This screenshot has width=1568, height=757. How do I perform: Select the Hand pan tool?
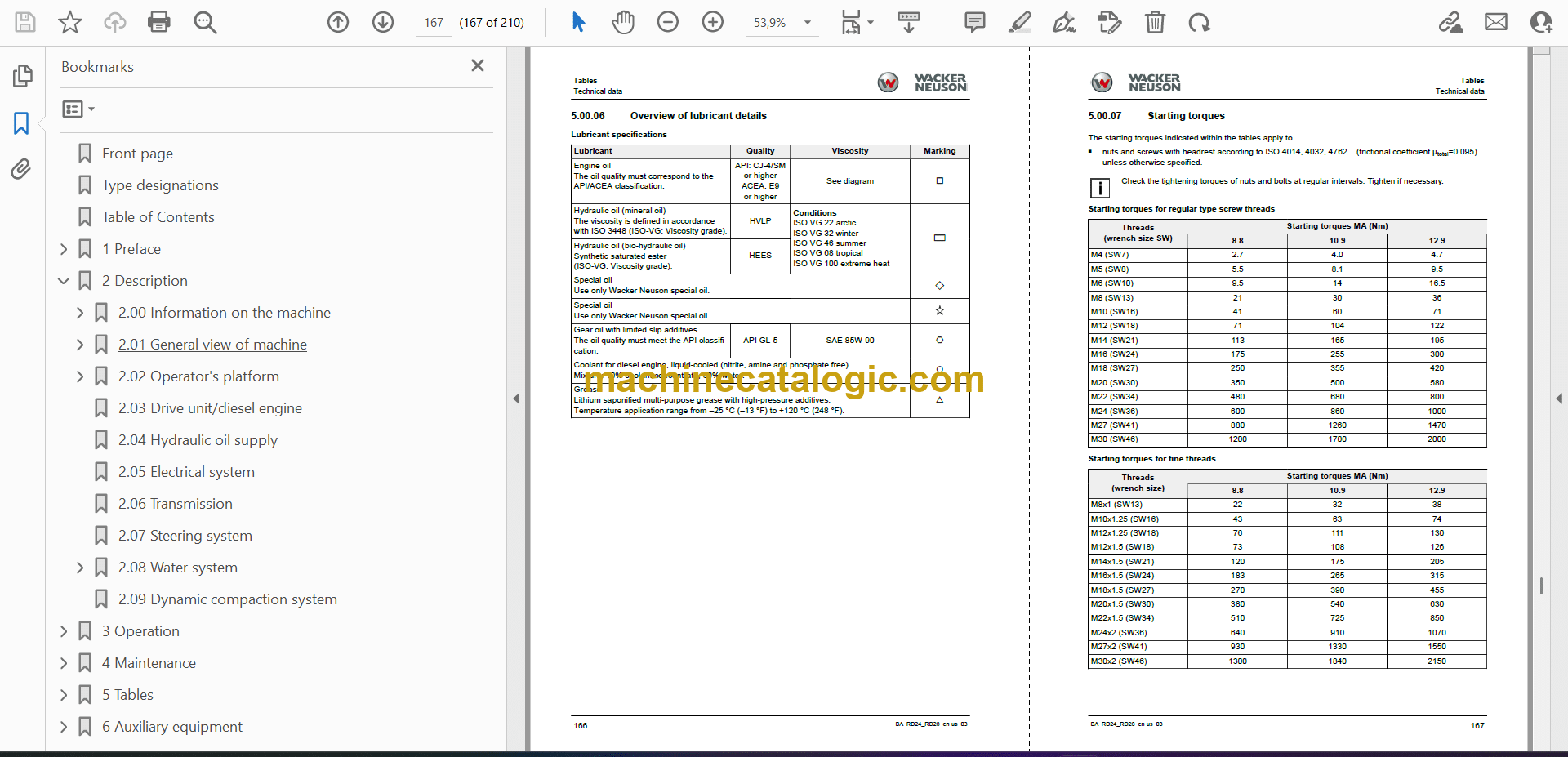tap(623, 22)
